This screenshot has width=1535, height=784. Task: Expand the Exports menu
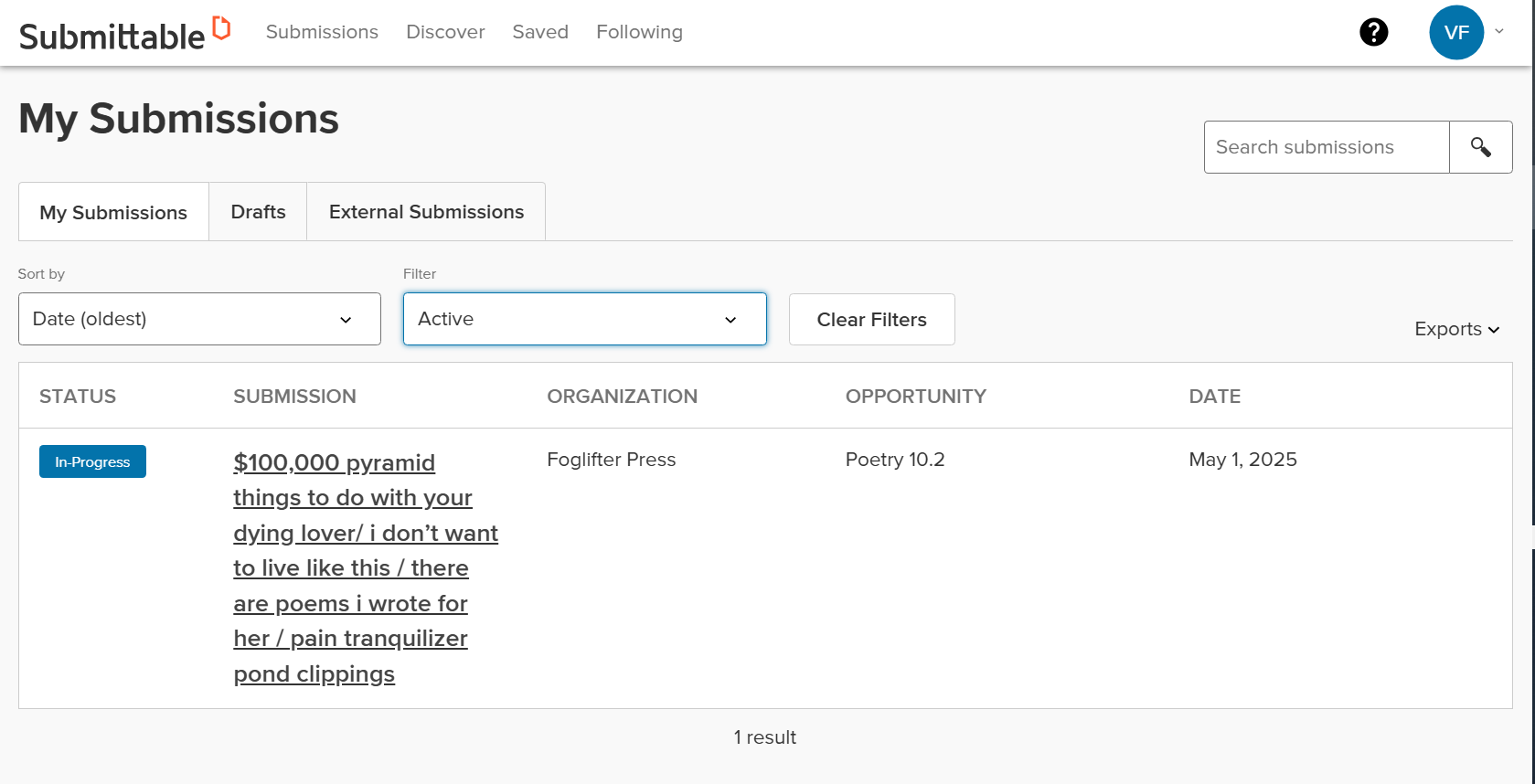point(1456,329)
